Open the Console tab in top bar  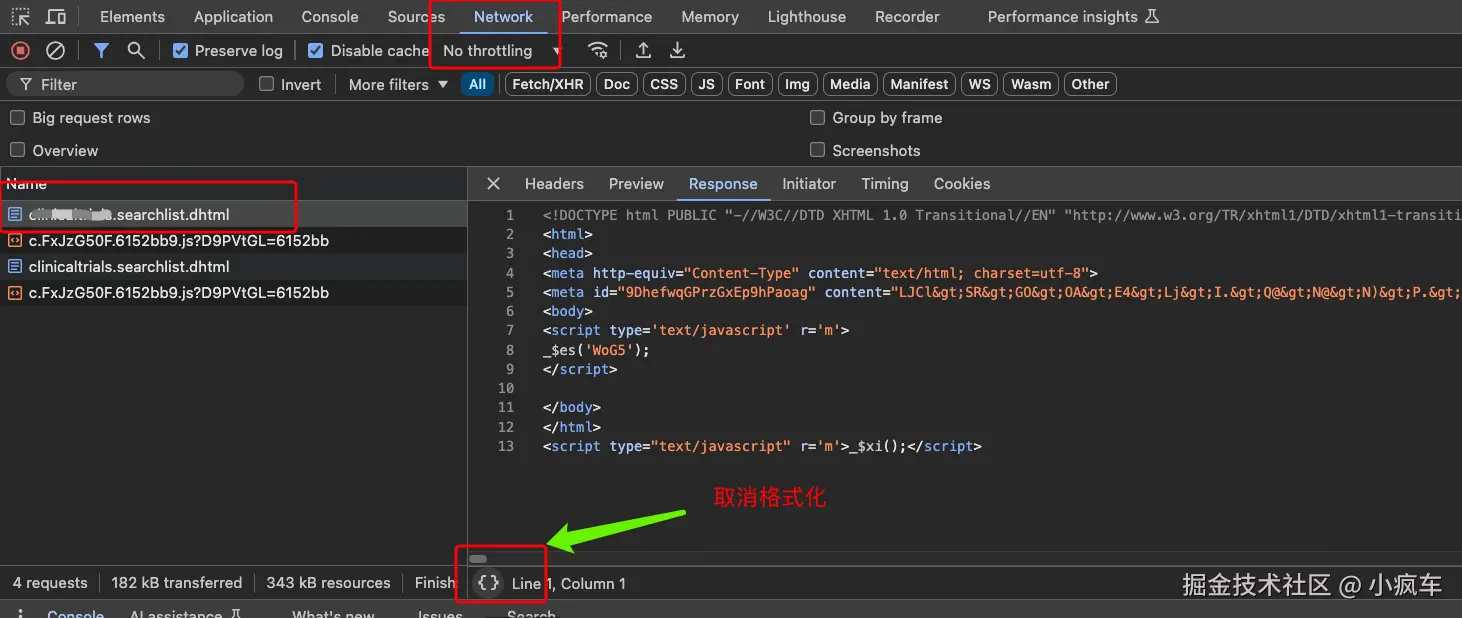(330, 17)
